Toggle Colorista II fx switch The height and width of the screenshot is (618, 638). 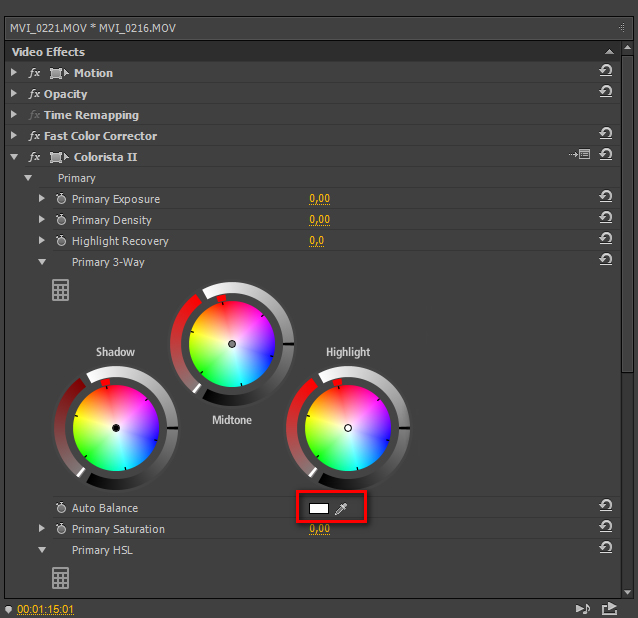pyautogui.click(x=34, y=157)
